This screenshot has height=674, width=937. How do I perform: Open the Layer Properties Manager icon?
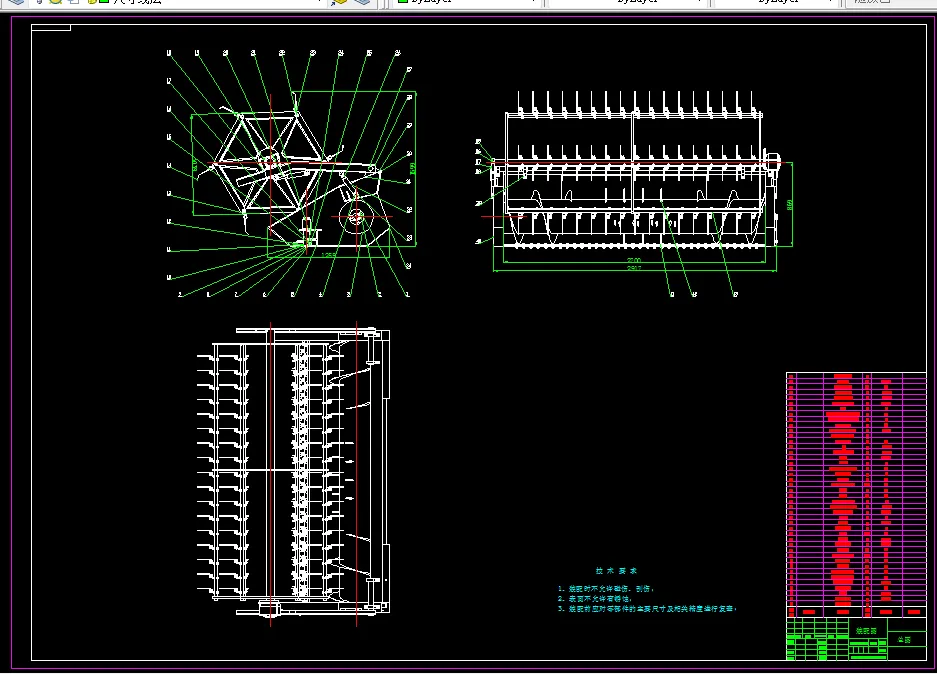[x=17, y=3]
